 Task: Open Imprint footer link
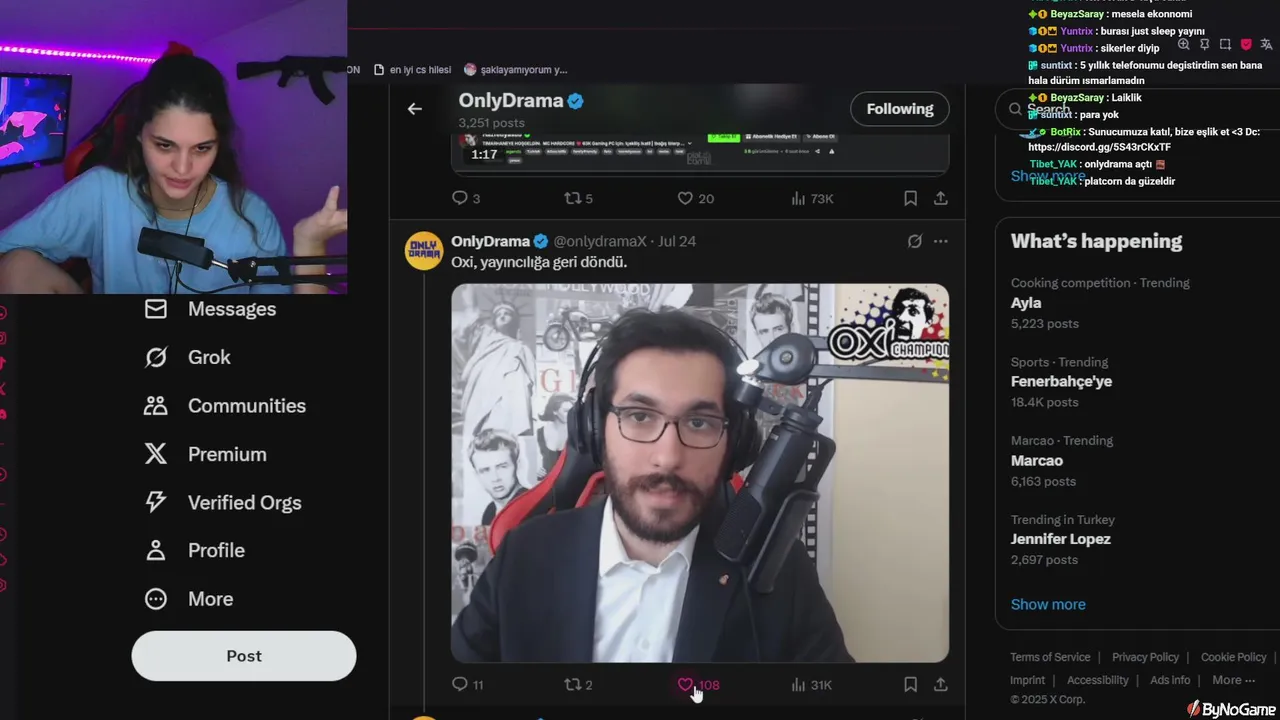(1027, 680)
